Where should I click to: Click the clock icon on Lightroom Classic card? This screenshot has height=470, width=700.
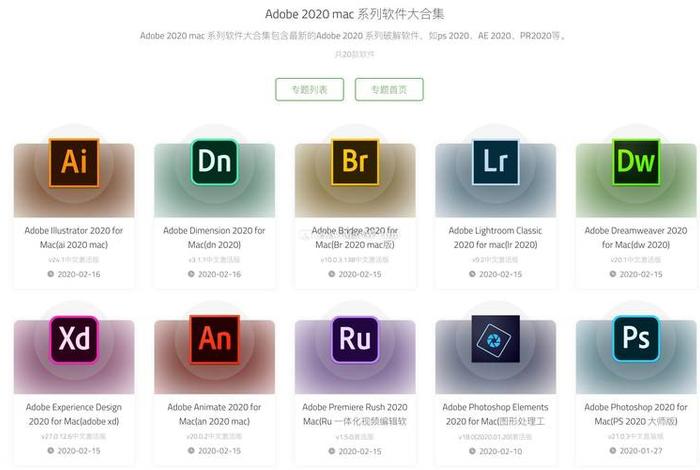(472, 274)
